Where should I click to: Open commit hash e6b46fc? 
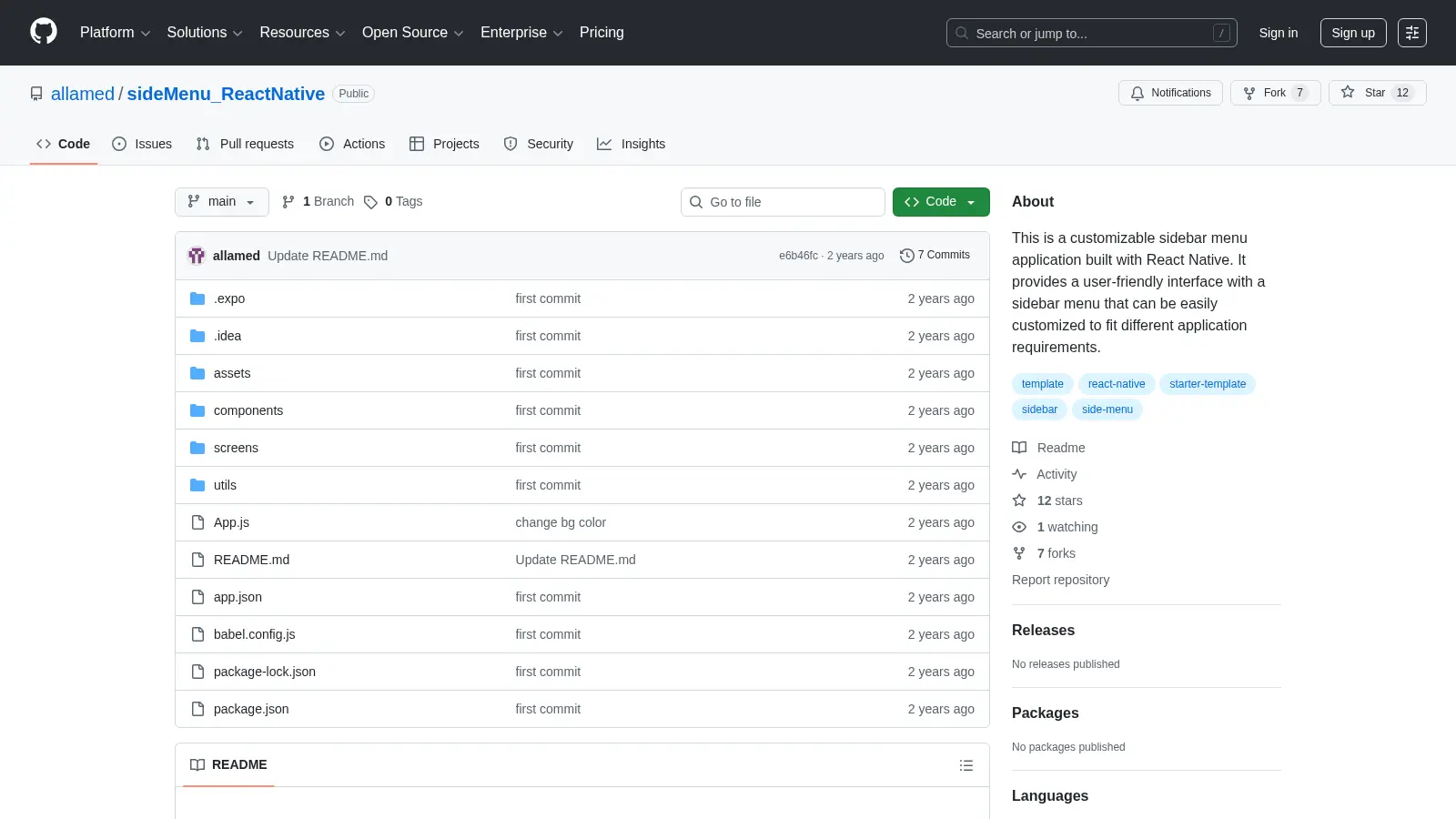pos(798,256)
